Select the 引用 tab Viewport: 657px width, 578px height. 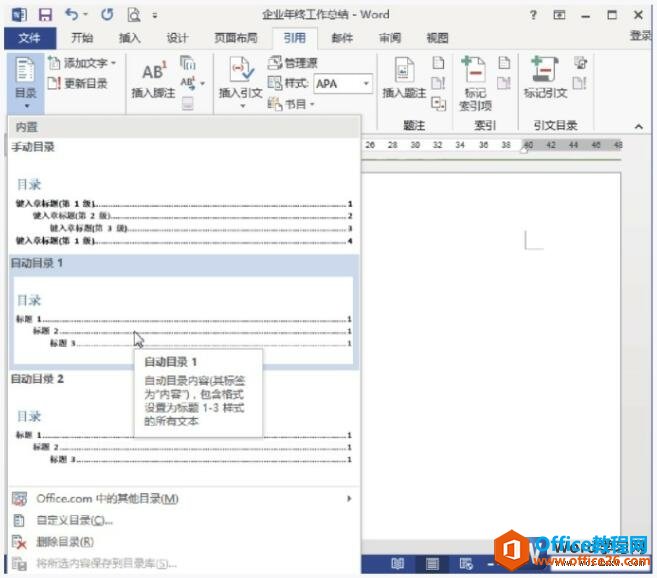[295, 38]
